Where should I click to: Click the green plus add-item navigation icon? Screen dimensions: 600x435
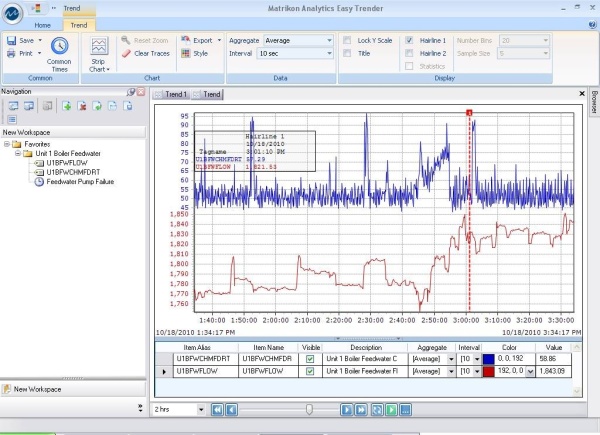[x=67, y=106]
